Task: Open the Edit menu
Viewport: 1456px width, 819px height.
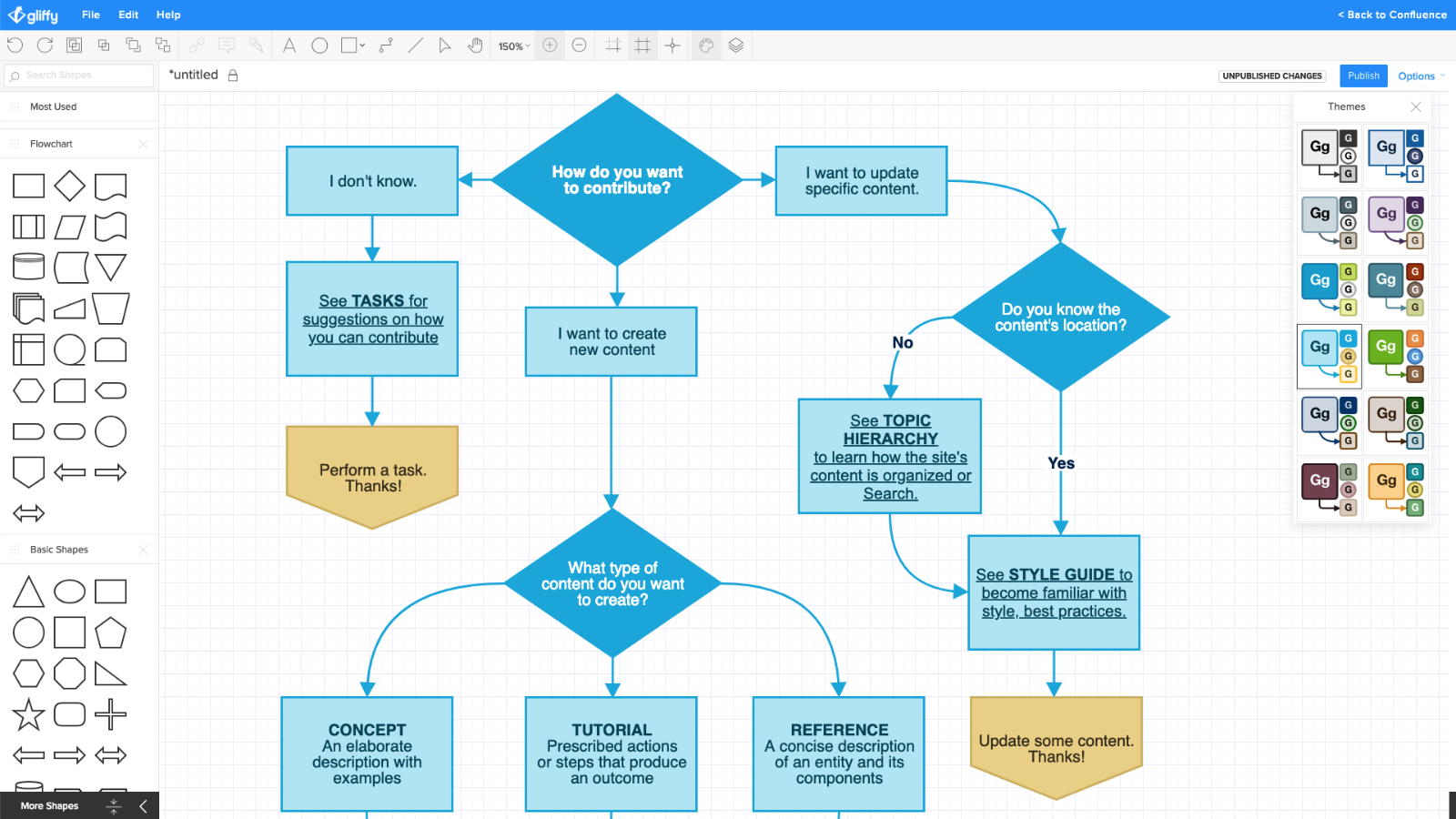Action: click(x=128, y=15)
